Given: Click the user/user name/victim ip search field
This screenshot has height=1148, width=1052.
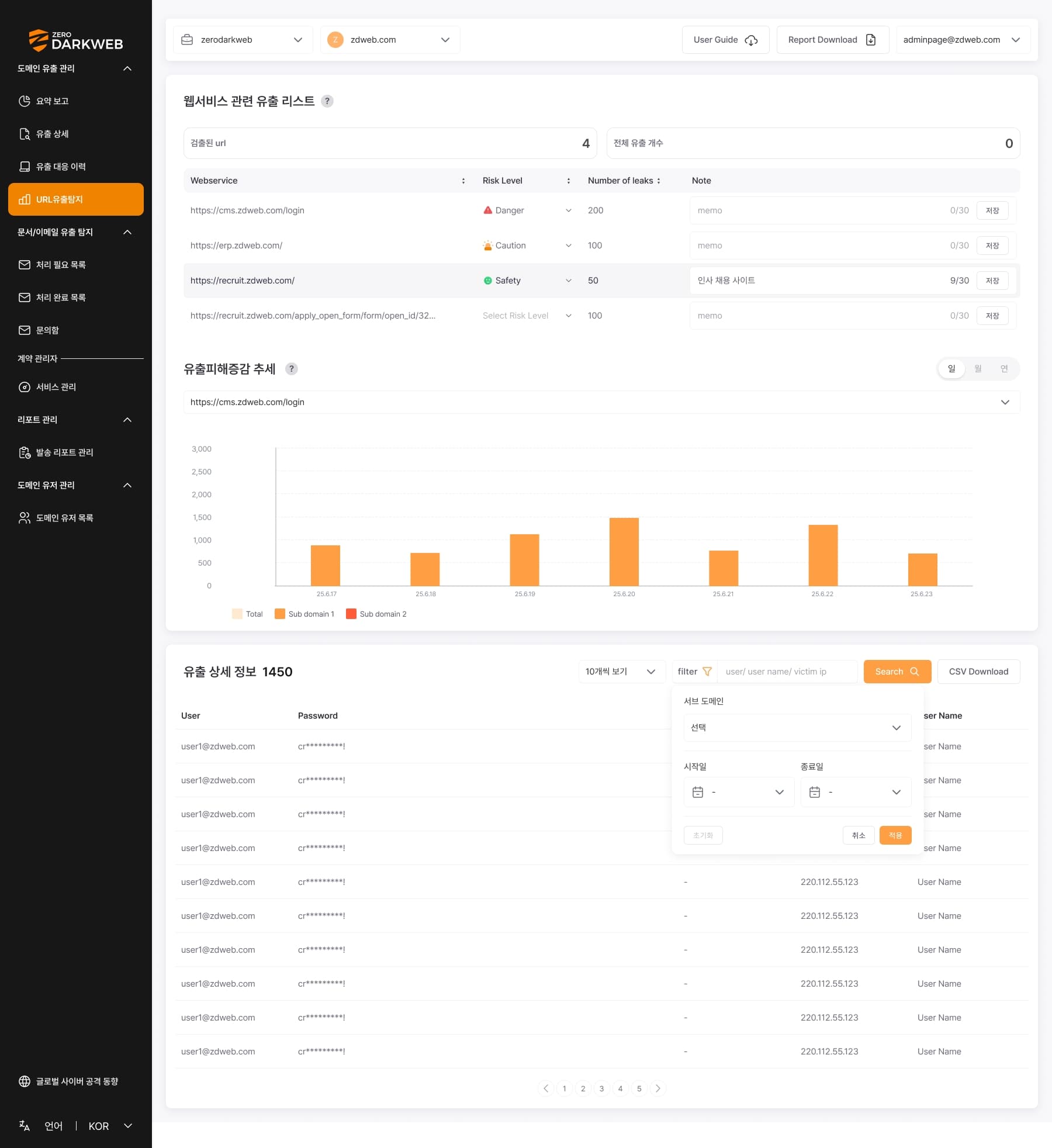Looking at the screenshot, I should point(787,672).
